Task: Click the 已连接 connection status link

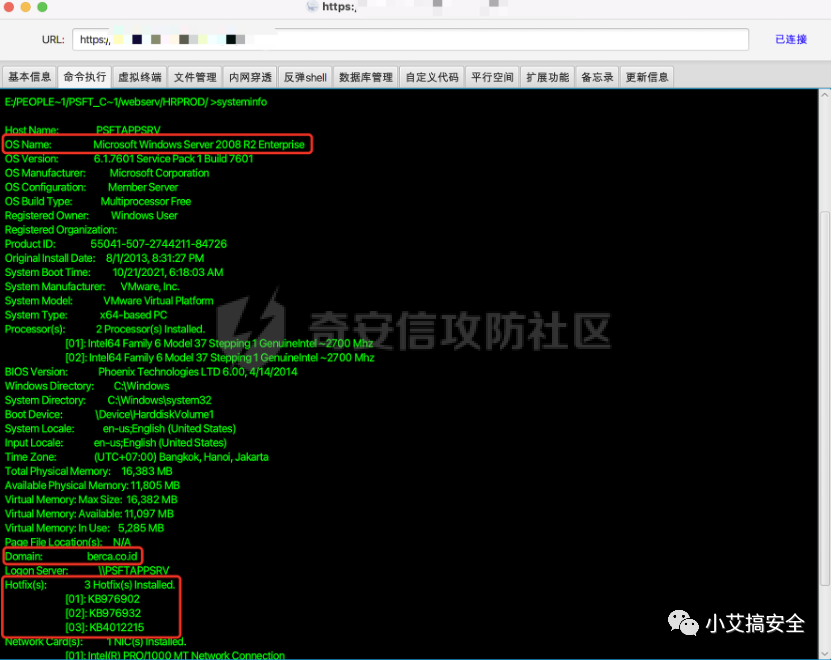Action: pyautogui.click(x=791, y=39)
